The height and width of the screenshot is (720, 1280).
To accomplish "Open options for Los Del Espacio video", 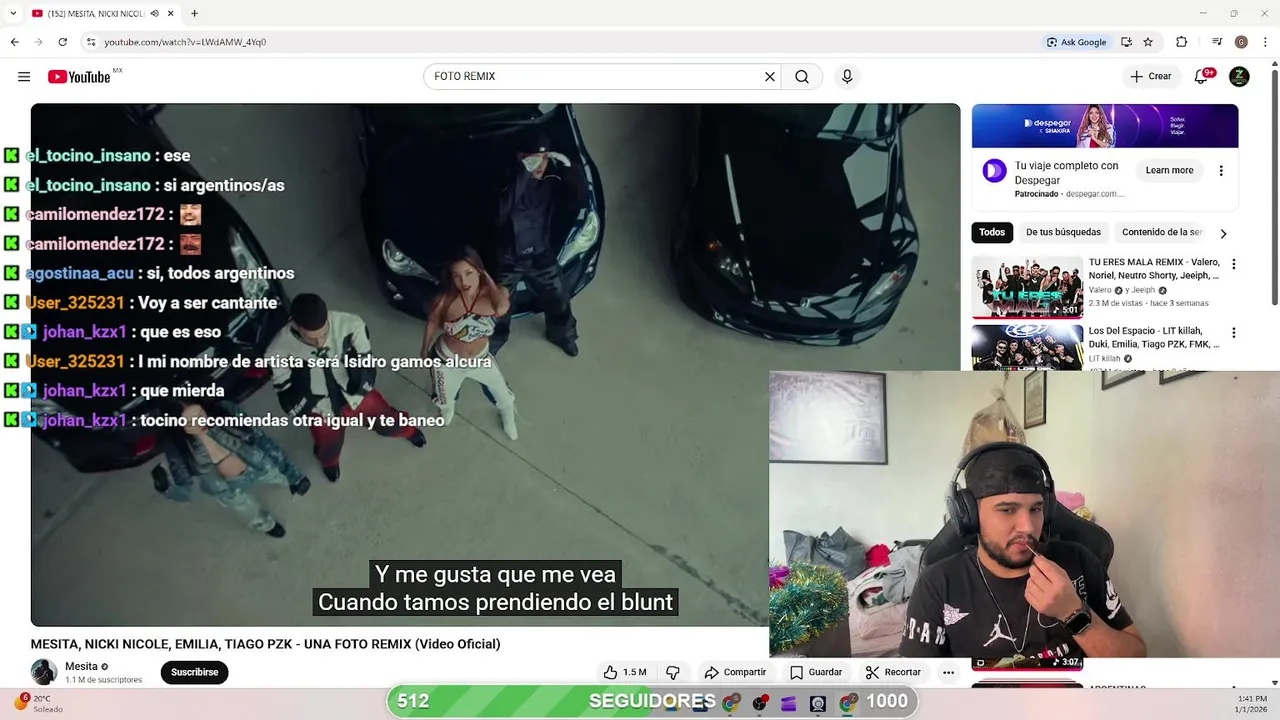I will 1233,332.
